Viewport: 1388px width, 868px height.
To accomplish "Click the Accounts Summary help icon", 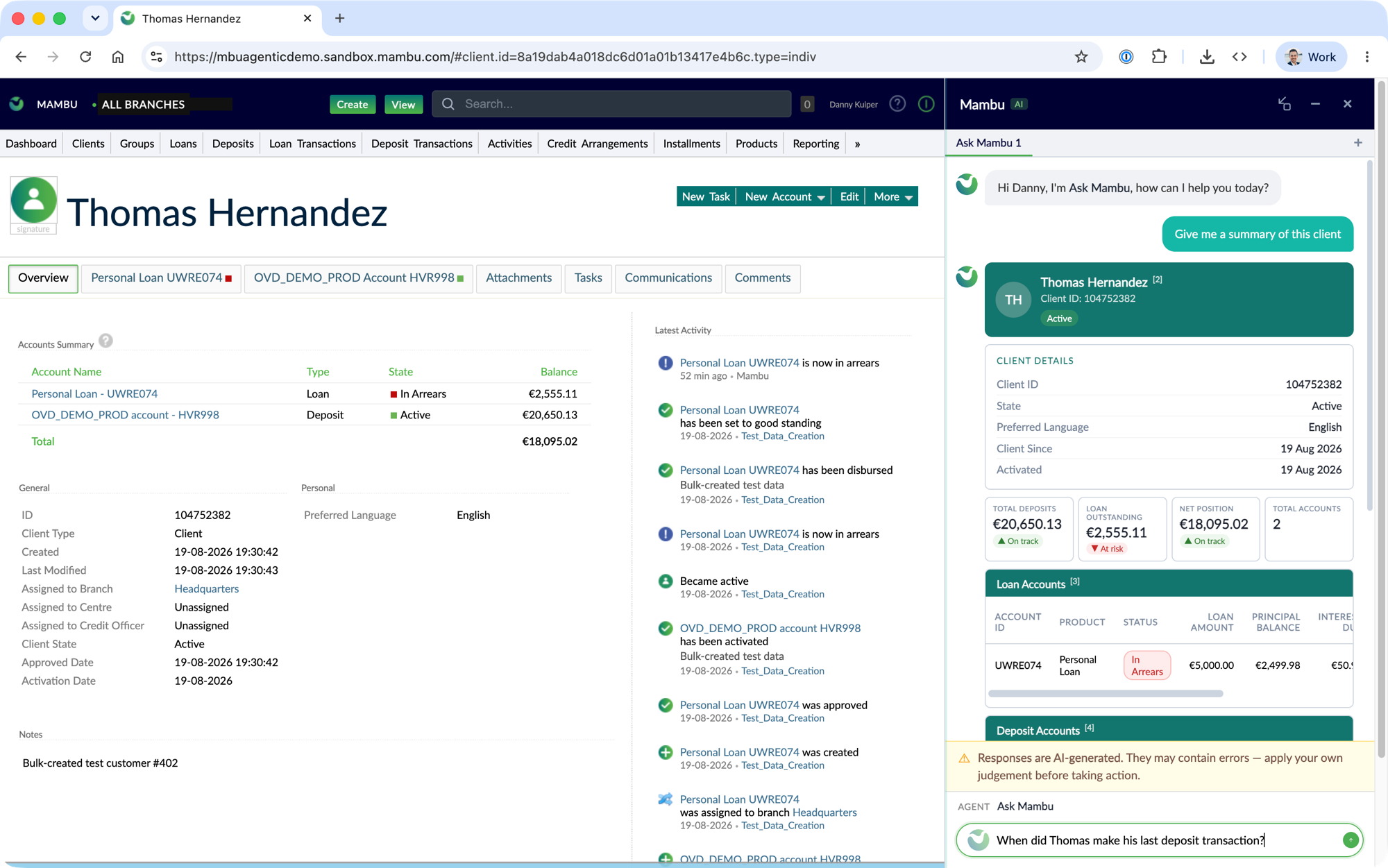I will tap(105, 341).
